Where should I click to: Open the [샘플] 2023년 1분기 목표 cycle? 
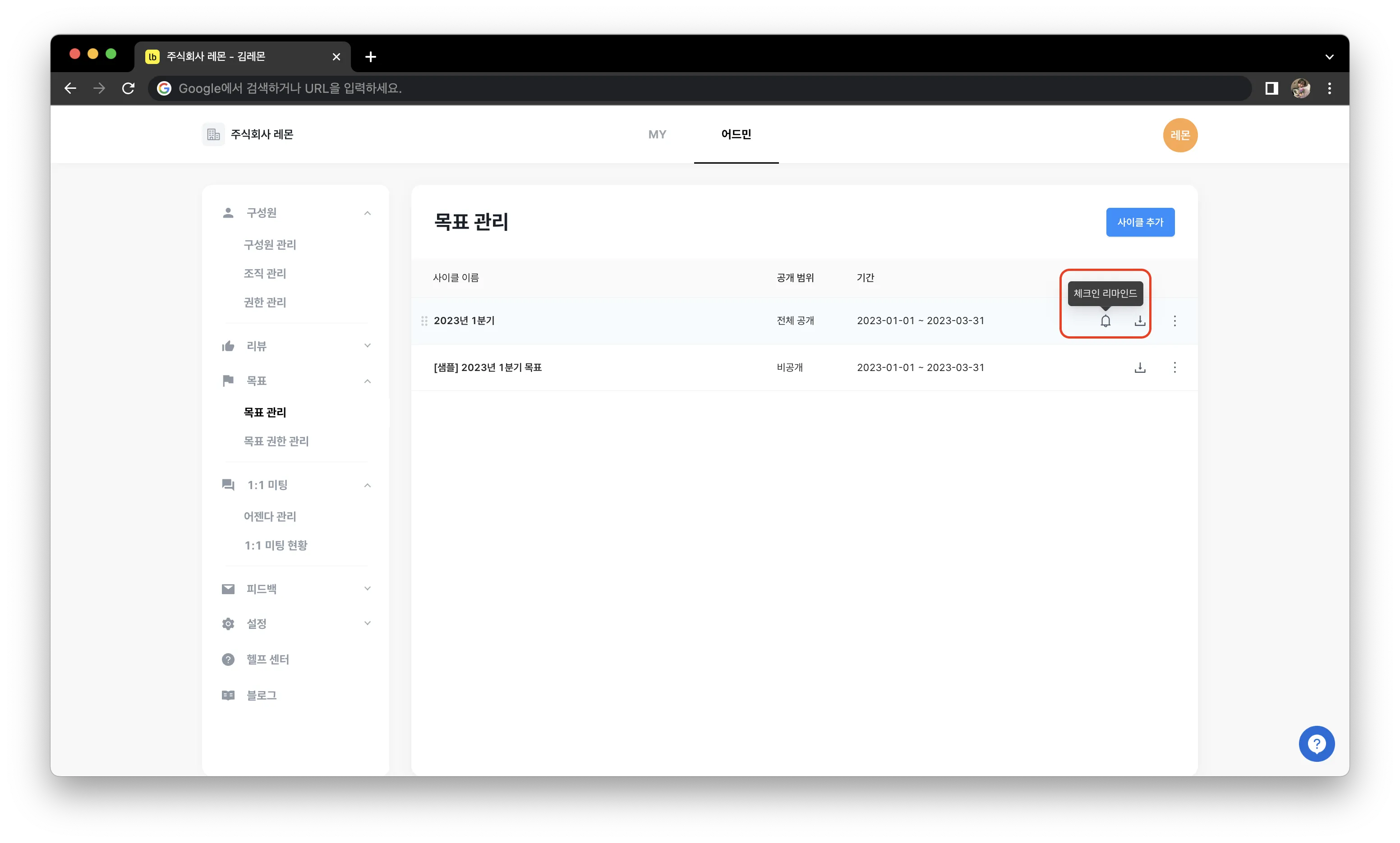coord(488,367)
